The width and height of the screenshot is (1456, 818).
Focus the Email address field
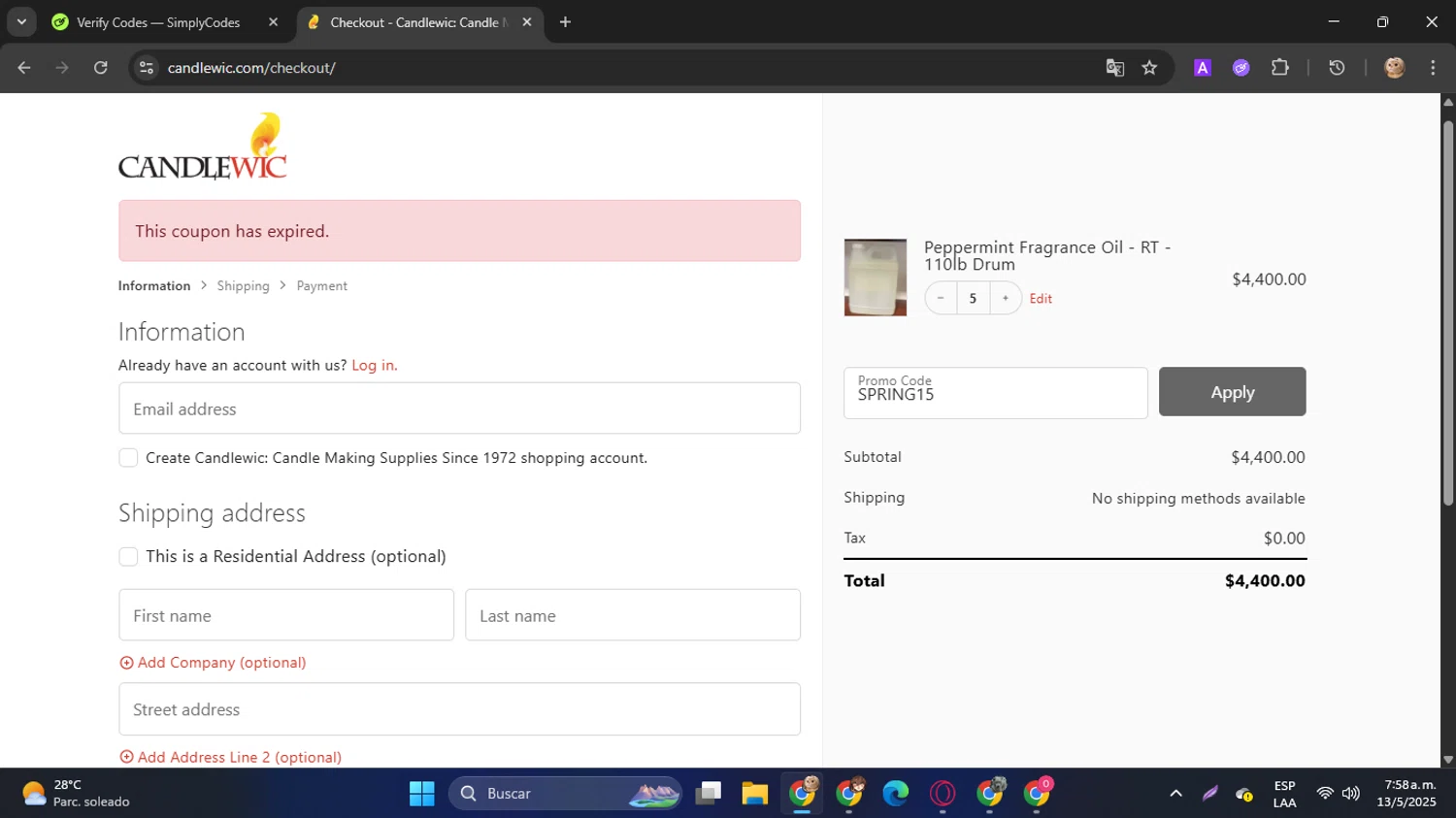[459, 409]
